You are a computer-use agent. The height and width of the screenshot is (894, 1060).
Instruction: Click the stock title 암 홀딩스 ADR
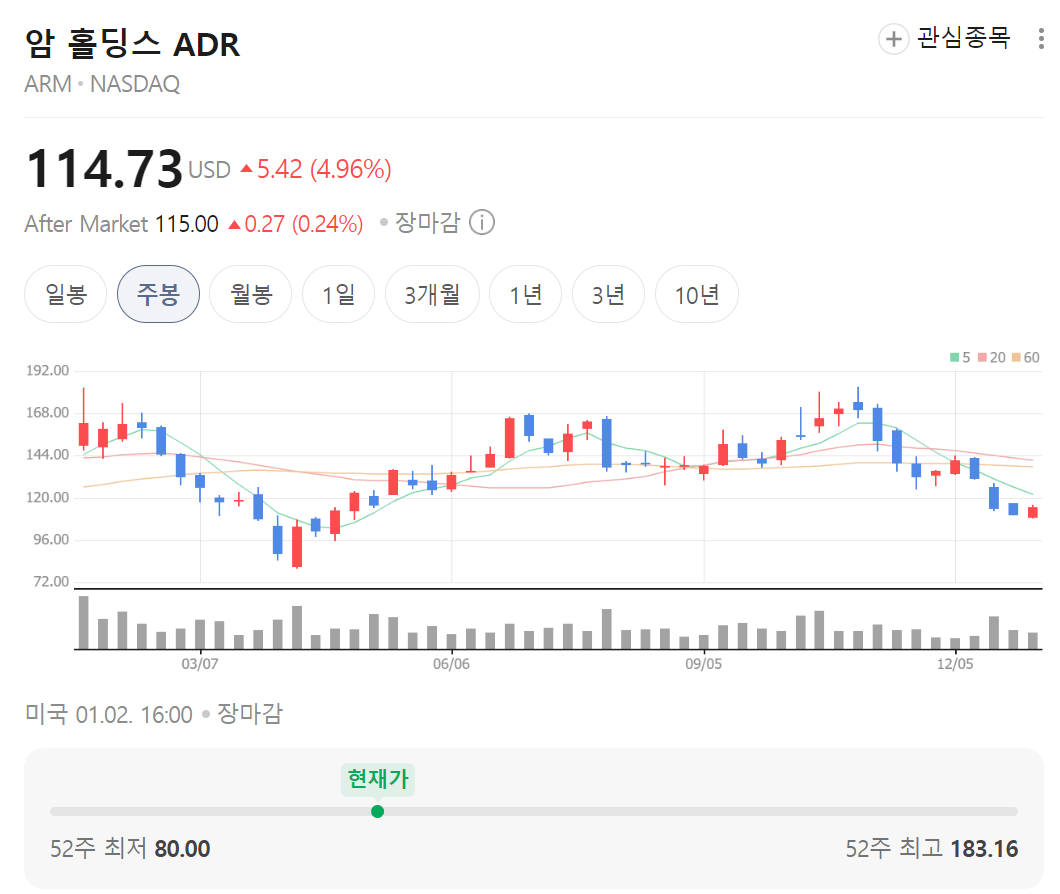(x=132, y=44)
